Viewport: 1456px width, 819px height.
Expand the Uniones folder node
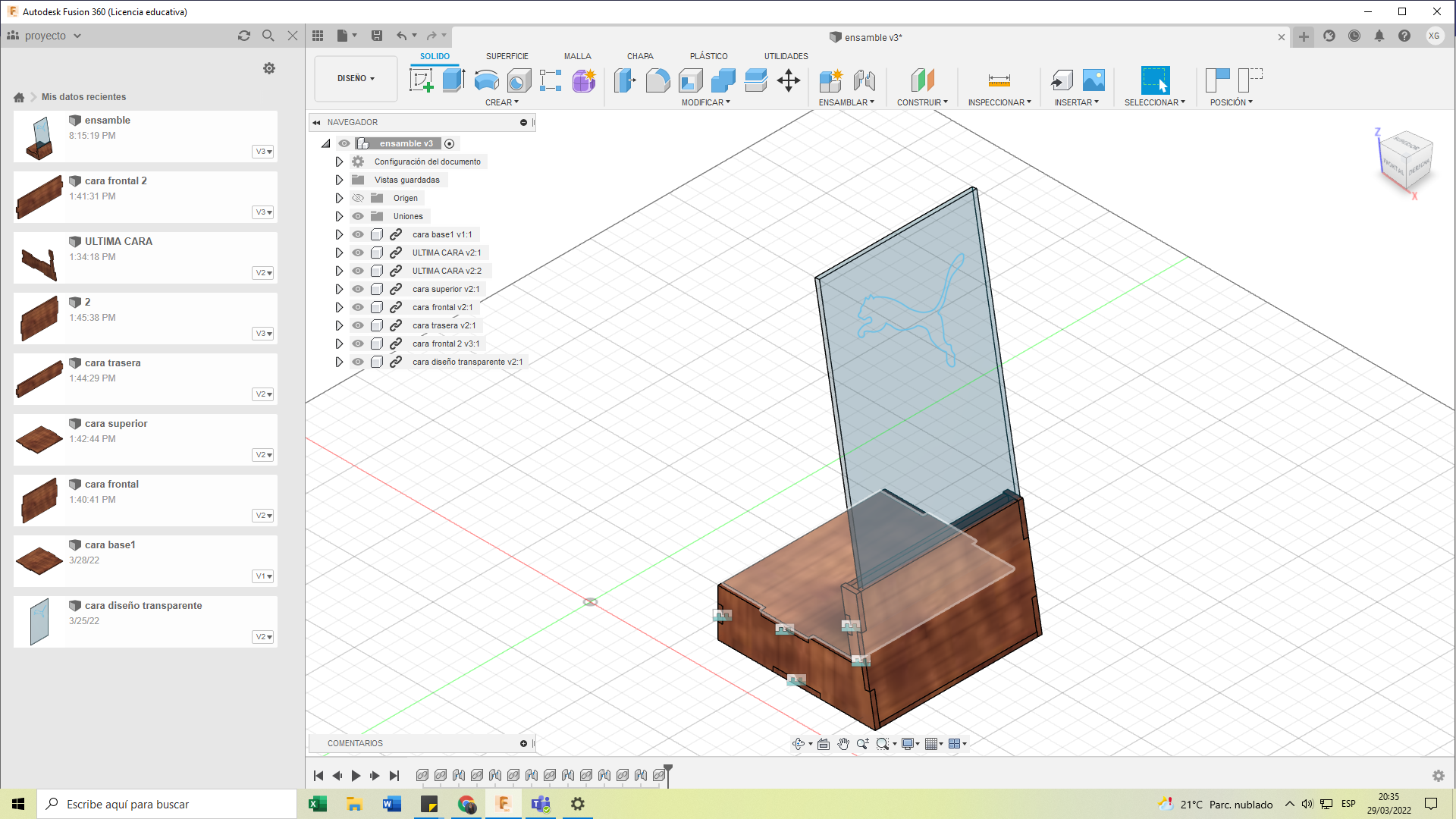[x=339, y=216]
